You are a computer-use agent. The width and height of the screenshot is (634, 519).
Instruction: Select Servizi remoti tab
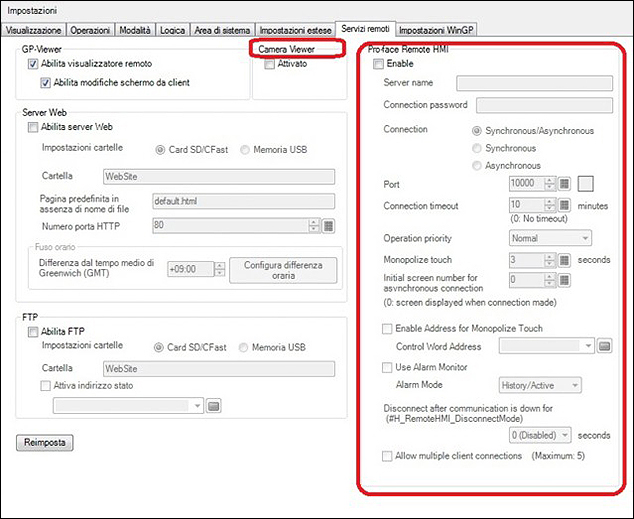366,29
